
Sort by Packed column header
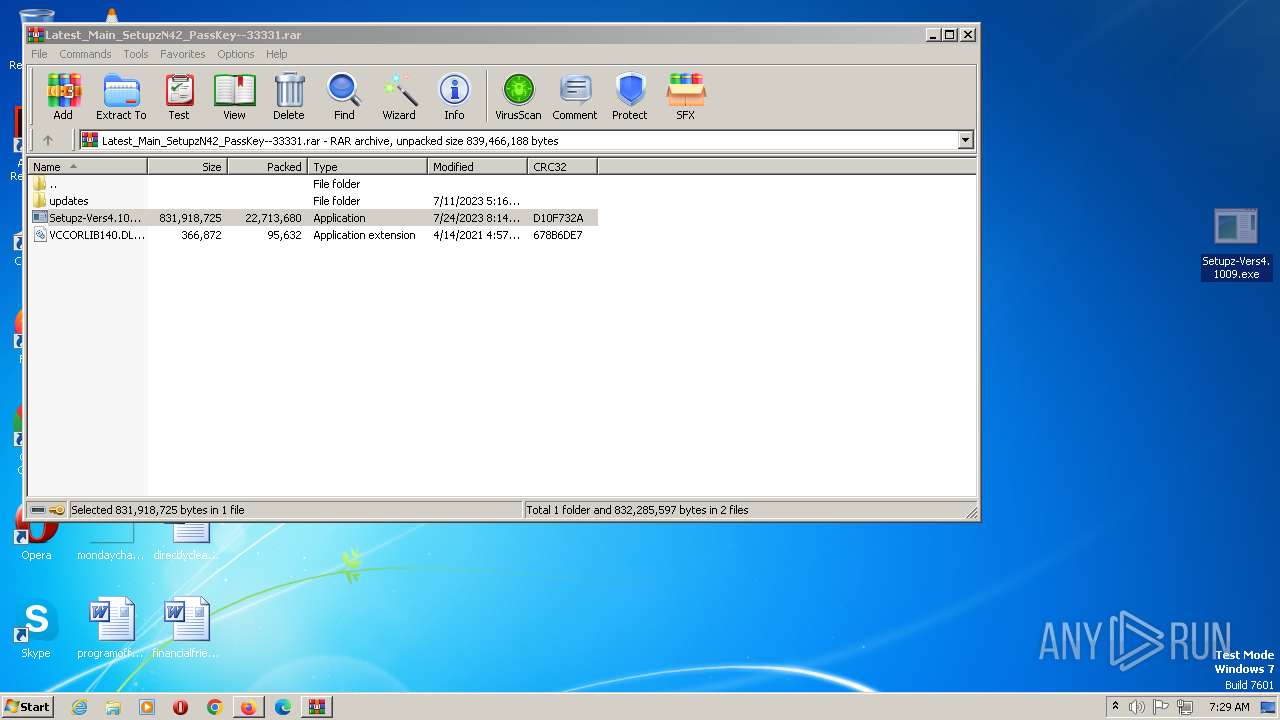coord(268,167)
